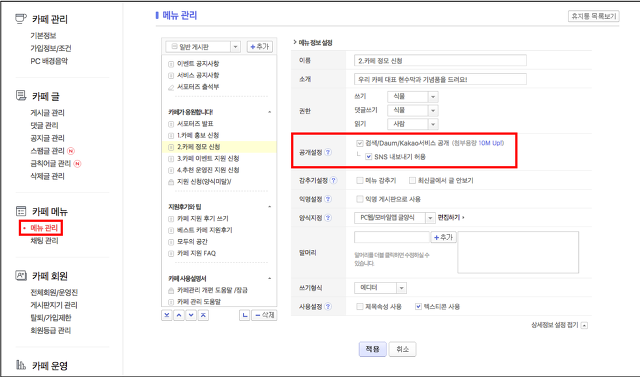Collapse the 지원후기와 팁 group

(x=269, y=207)
